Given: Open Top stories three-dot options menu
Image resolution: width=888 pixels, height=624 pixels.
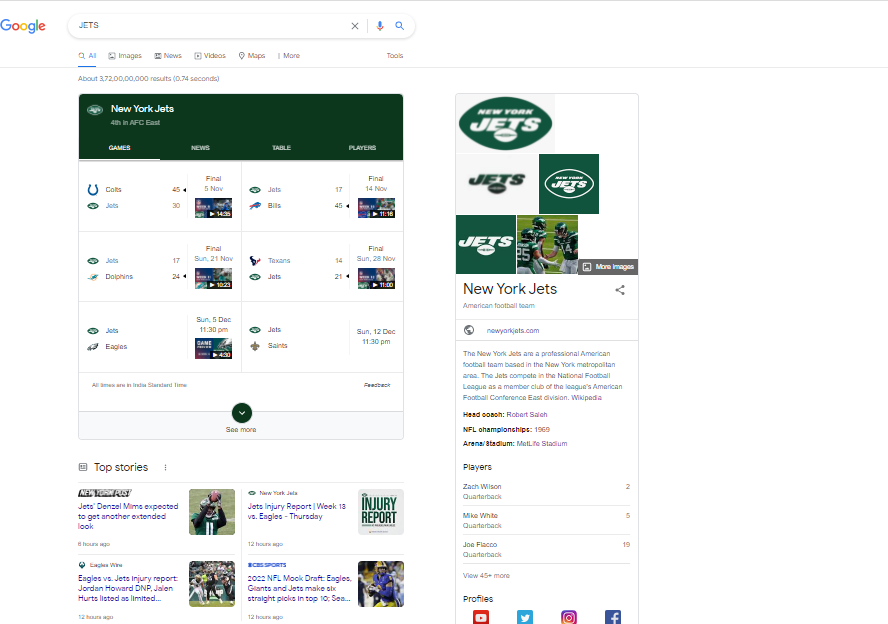Looking at the screenshot, I should pyautogui.click(x=166, y=467).
